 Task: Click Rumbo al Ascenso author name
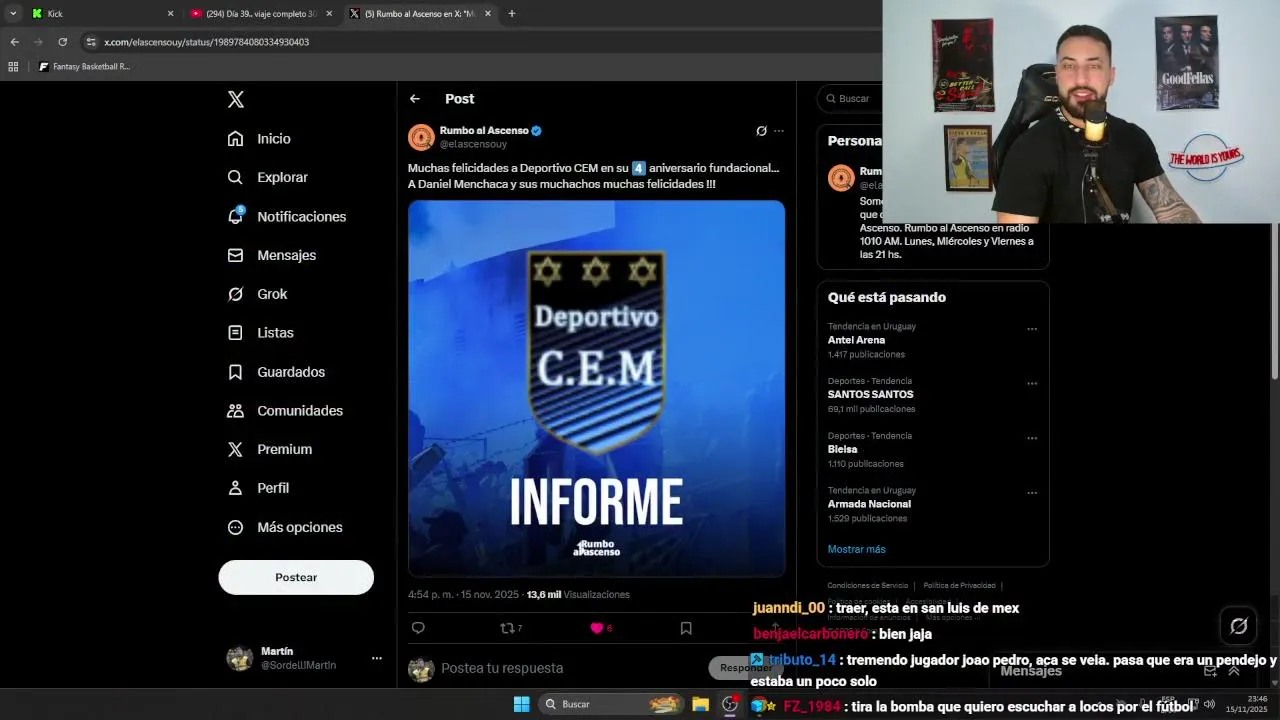(x=484, y=131)
